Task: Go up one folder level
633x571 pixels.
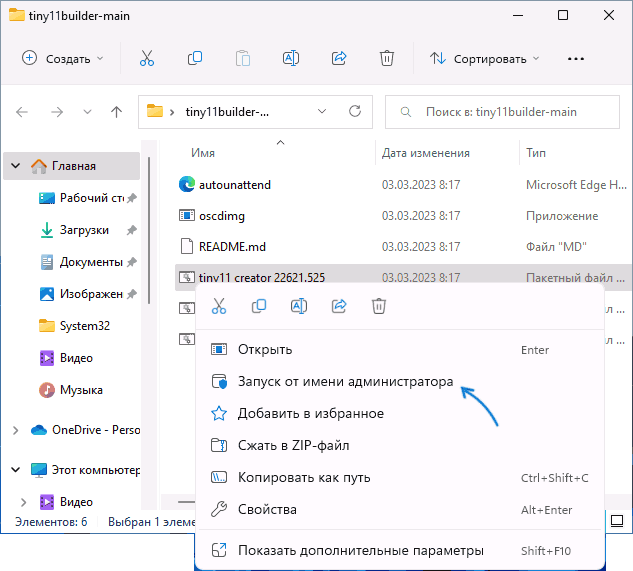Action: 117,112
